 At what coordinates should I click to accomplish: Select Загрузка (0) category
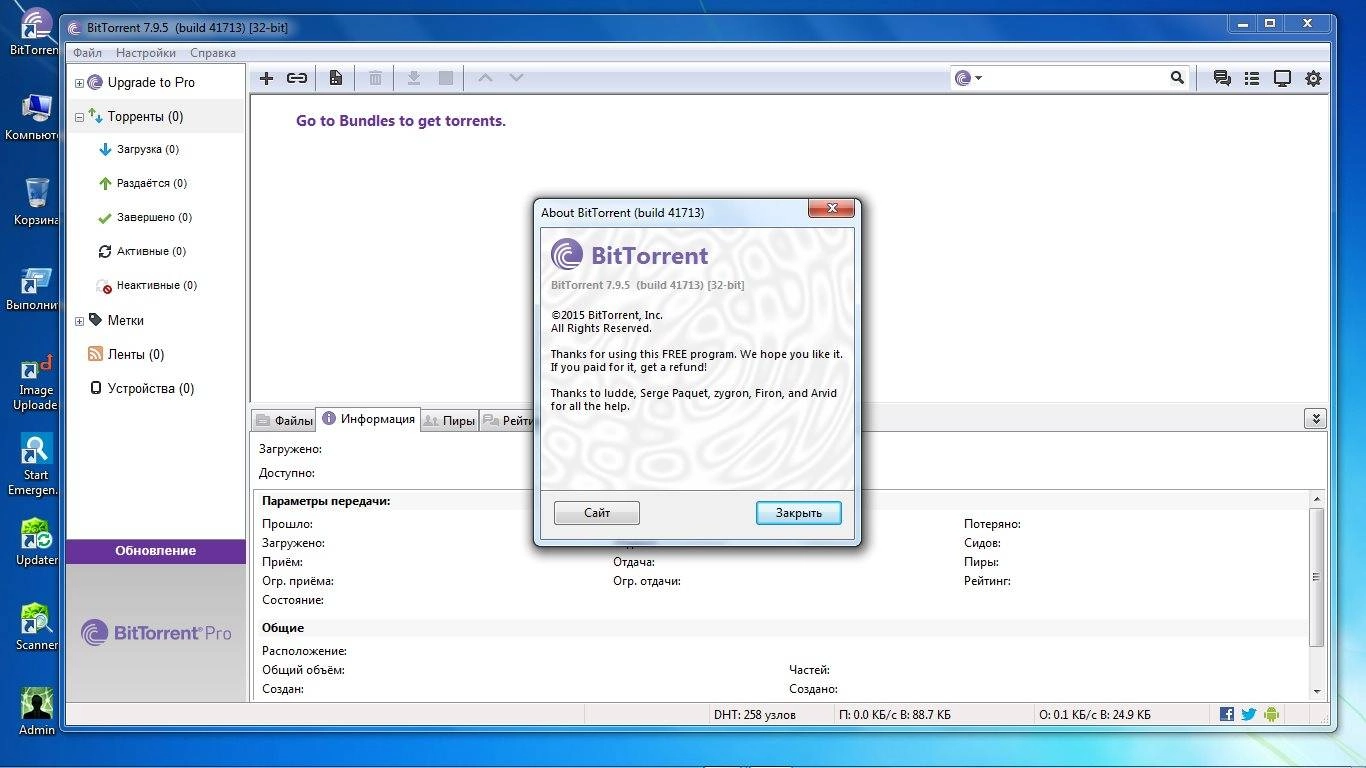pyautogui.click(x=147, y=150)
